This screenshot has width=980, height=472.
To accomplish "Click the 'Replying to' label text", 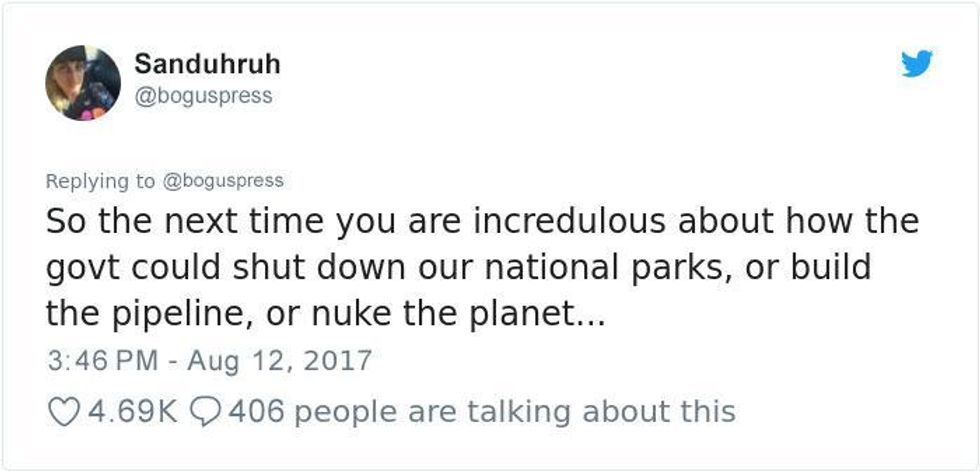I will (100, 181).
